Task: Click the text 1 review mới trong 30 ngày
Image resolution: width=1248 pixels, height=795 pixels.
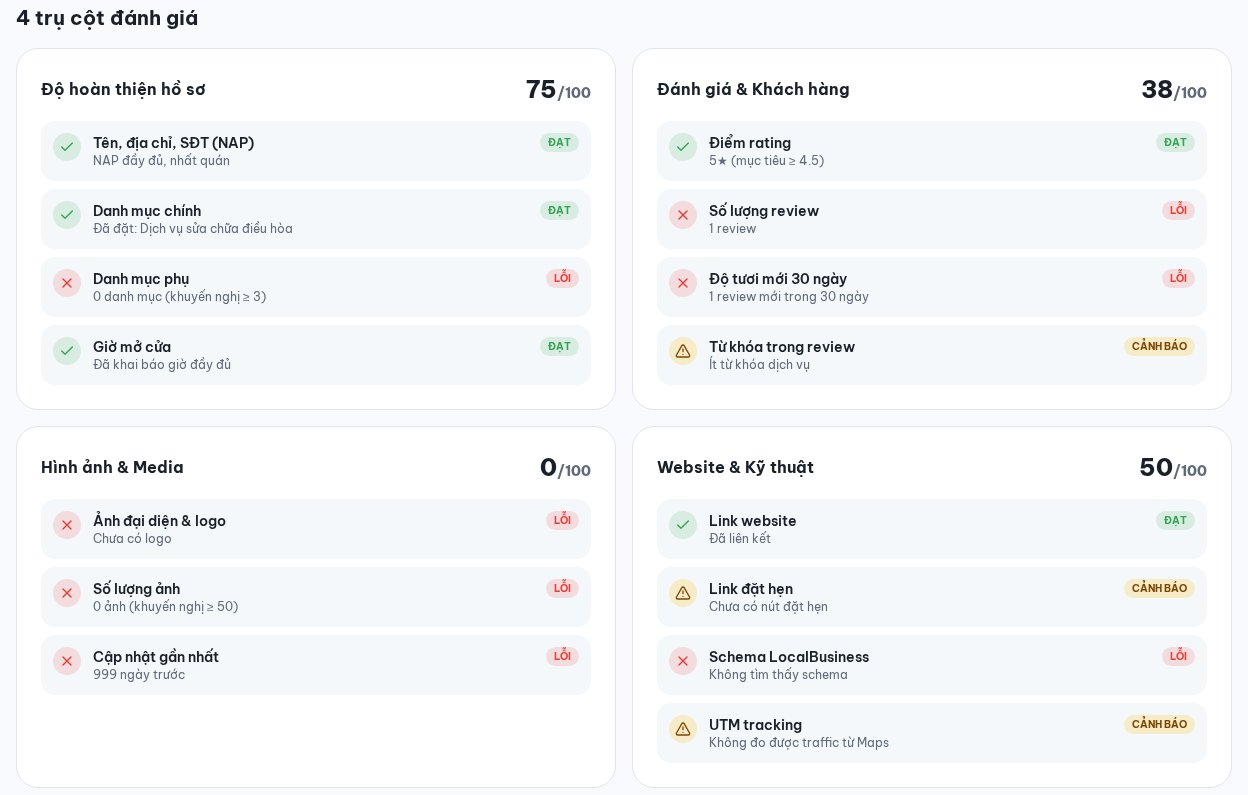Action: click(x=789, y=297)
